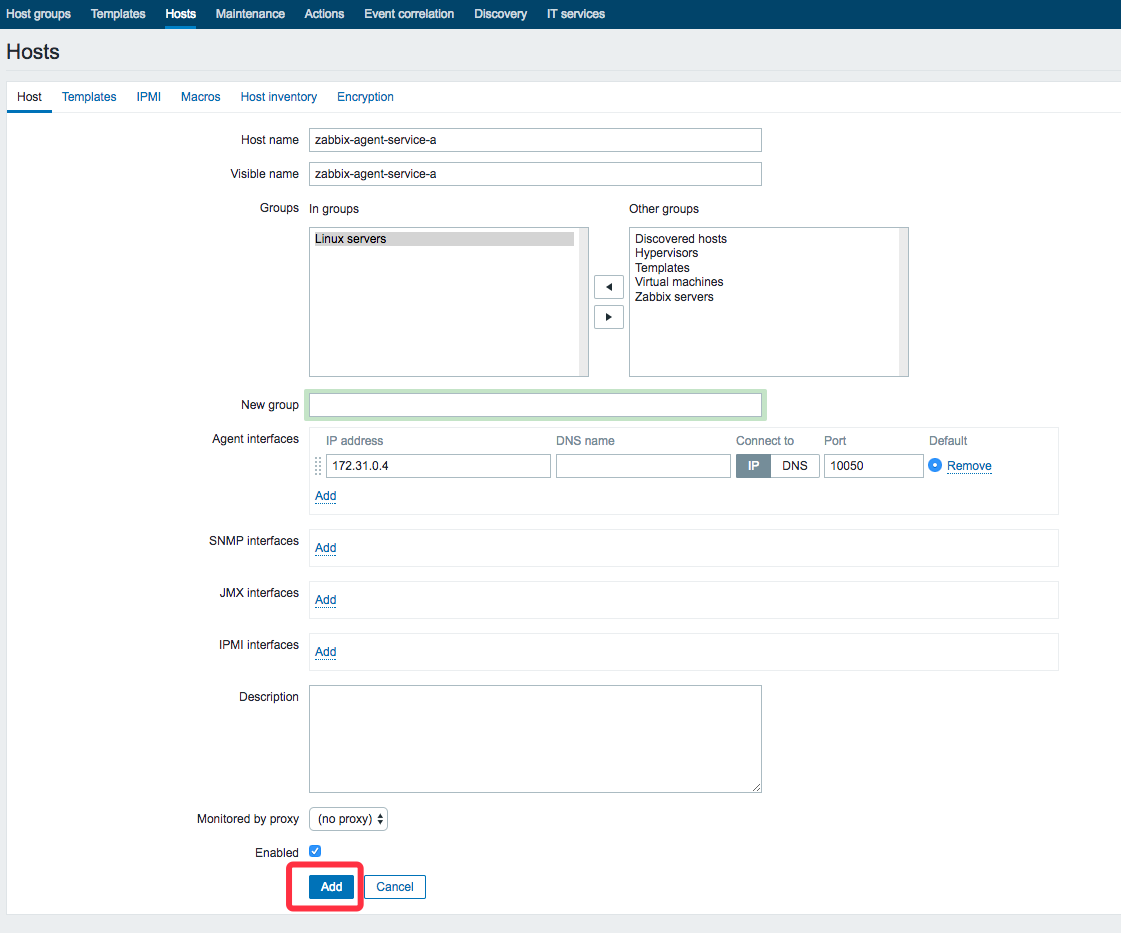Toggle the Enabled checkbox
Screen dimensions: 1121x933
pos(315,851)
